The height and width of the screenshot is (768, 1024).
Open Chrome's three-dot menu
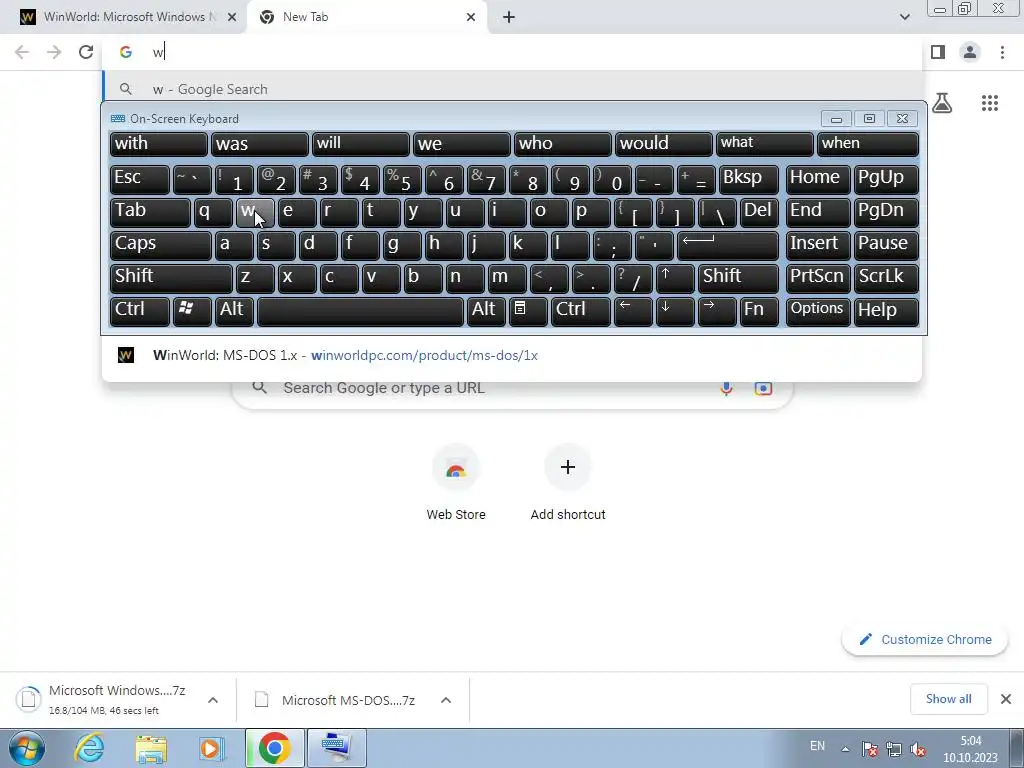1002,52
